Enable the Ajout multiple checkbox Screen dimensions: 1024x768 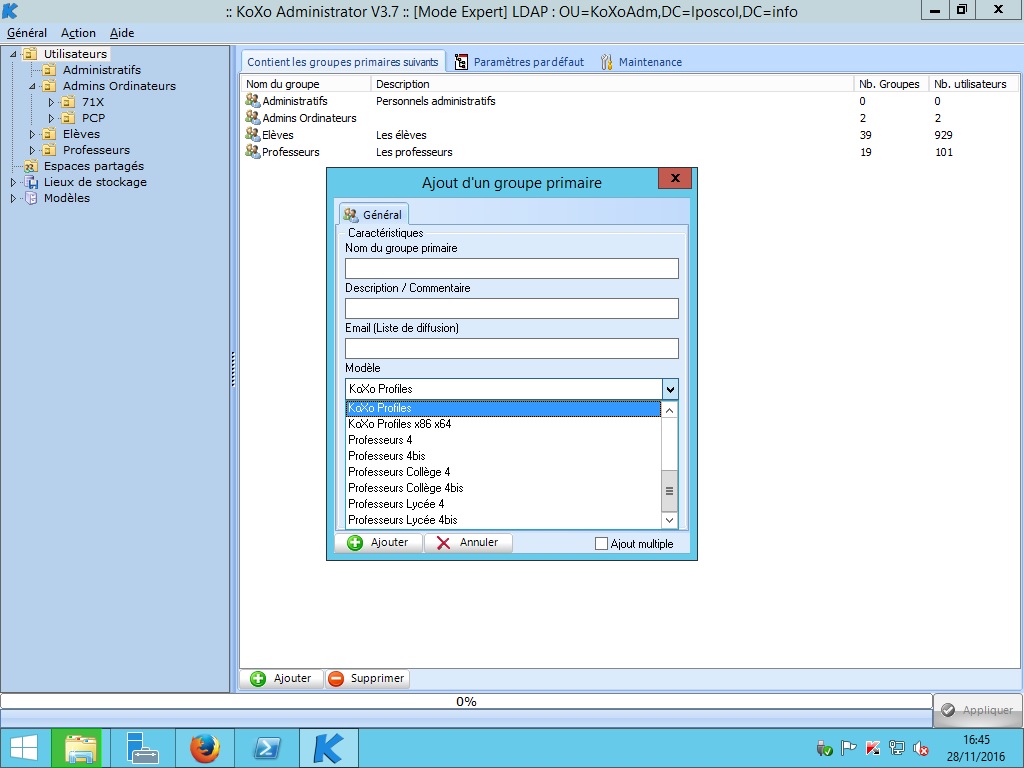click(x=601, y=543)
